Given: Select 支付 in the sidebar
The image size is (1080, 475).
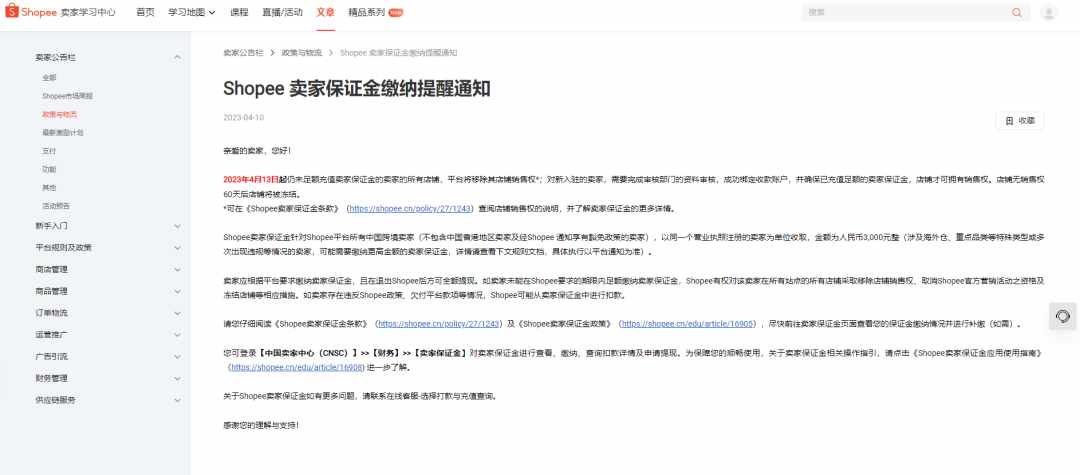Looking at the screenshot, I should pyautogui.click(x=49, y=151).
